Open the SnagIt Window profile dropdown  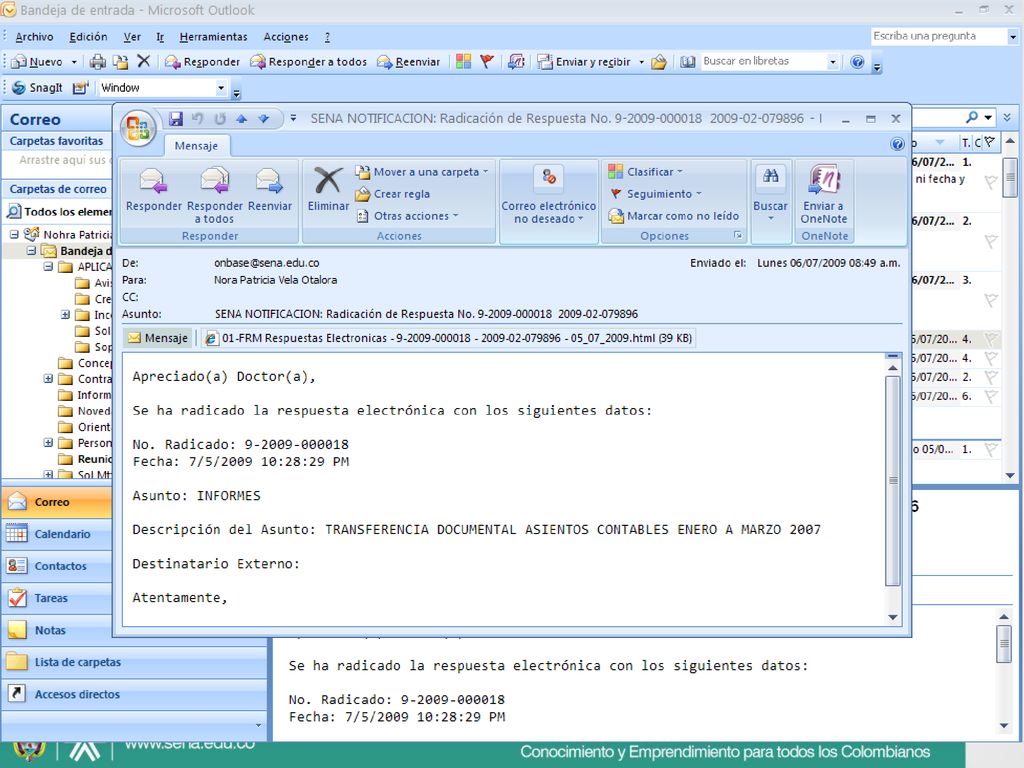221,88
